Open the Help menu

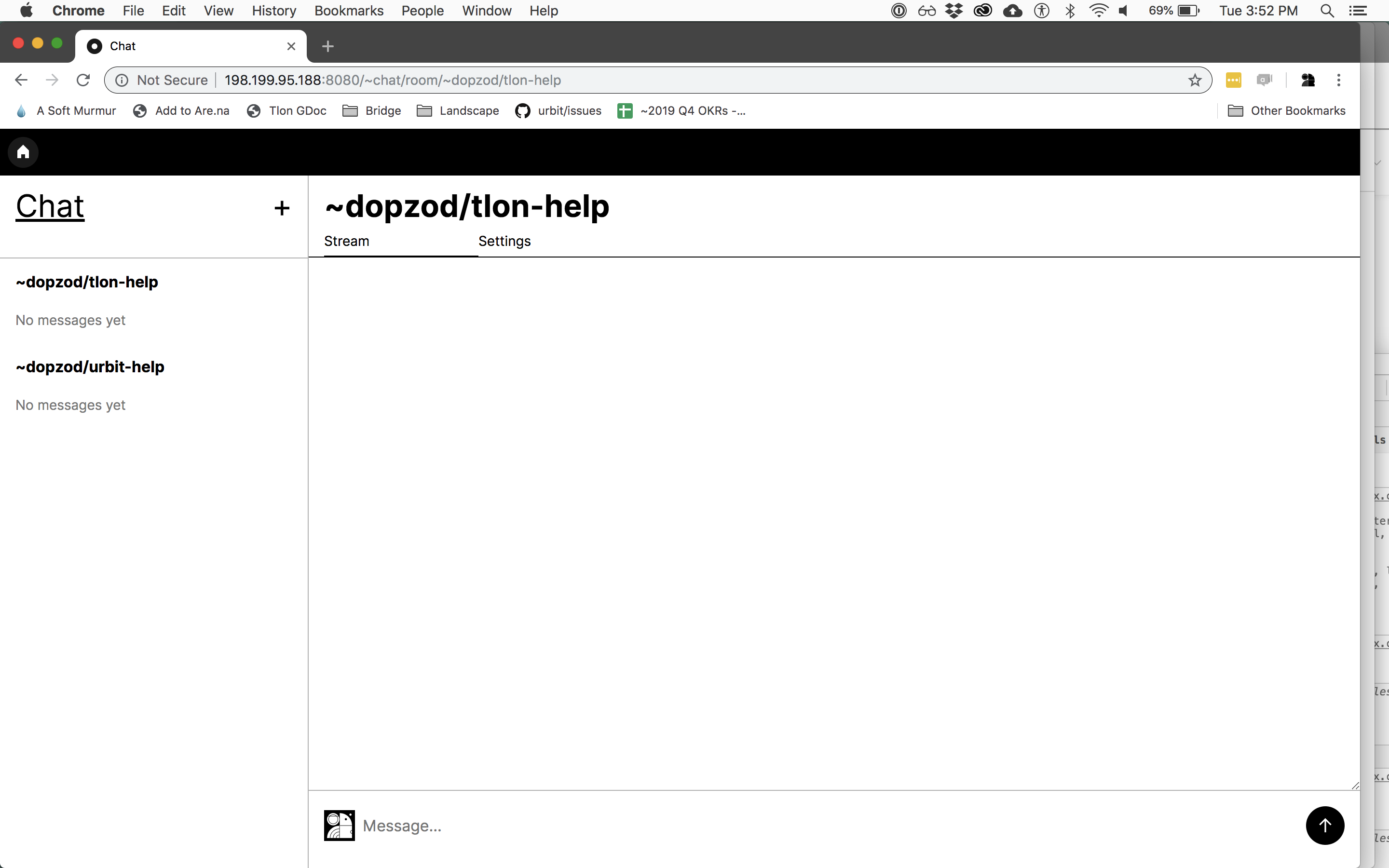[544, 10]
